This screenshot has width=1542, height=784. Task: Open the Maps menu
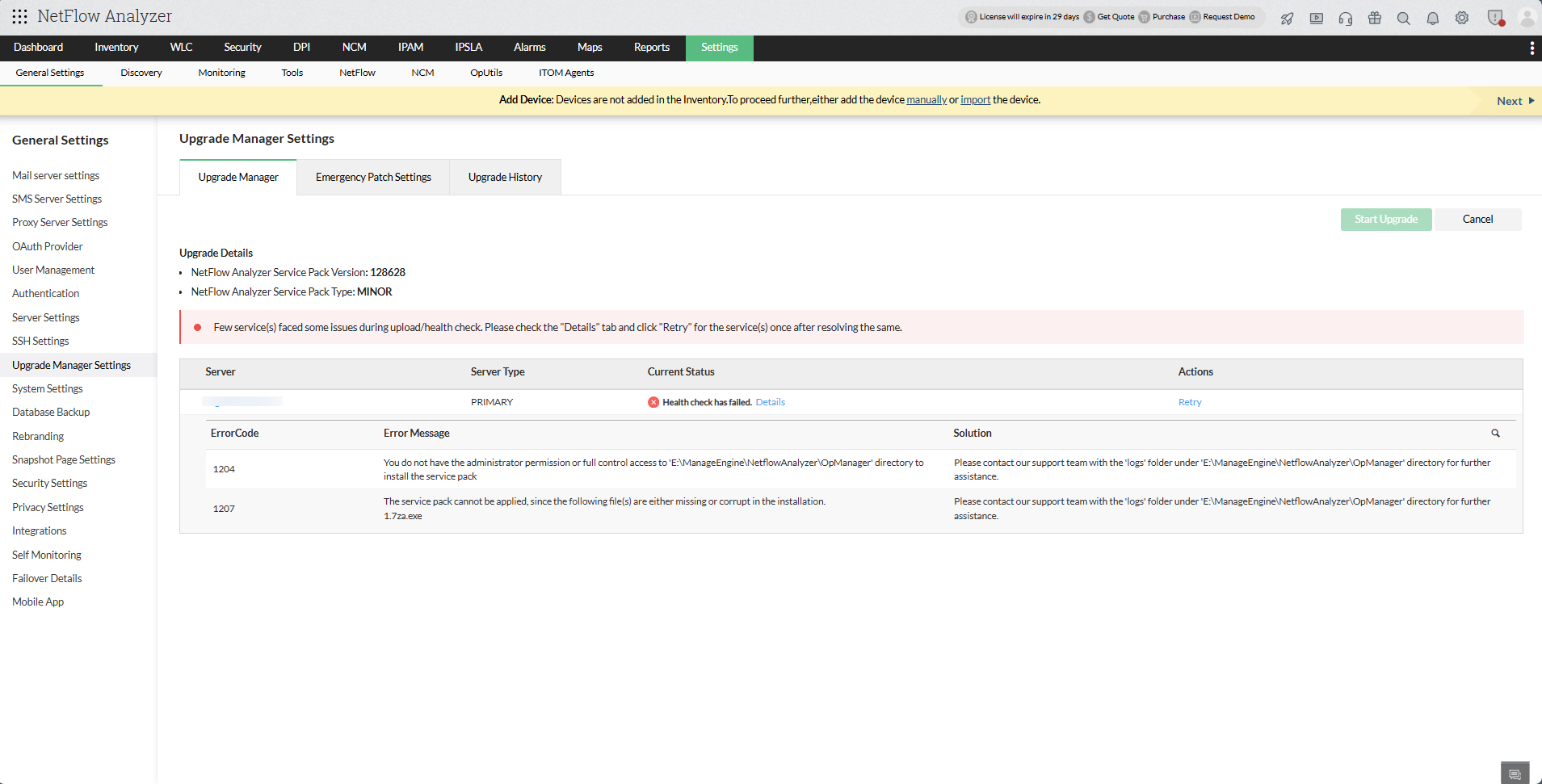click(590, 48)
